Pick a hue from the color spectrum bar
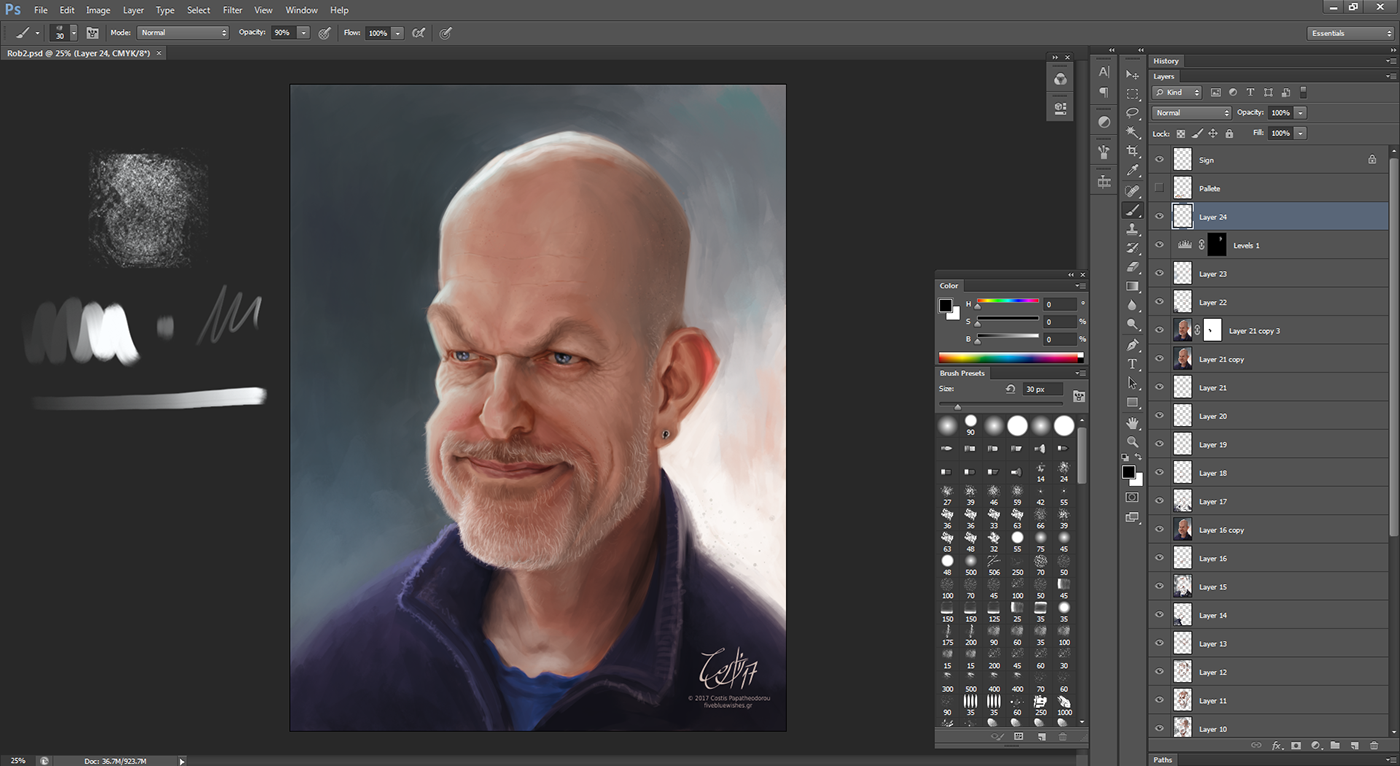Screen dimensions: 1400x766 click(1010, 357)
